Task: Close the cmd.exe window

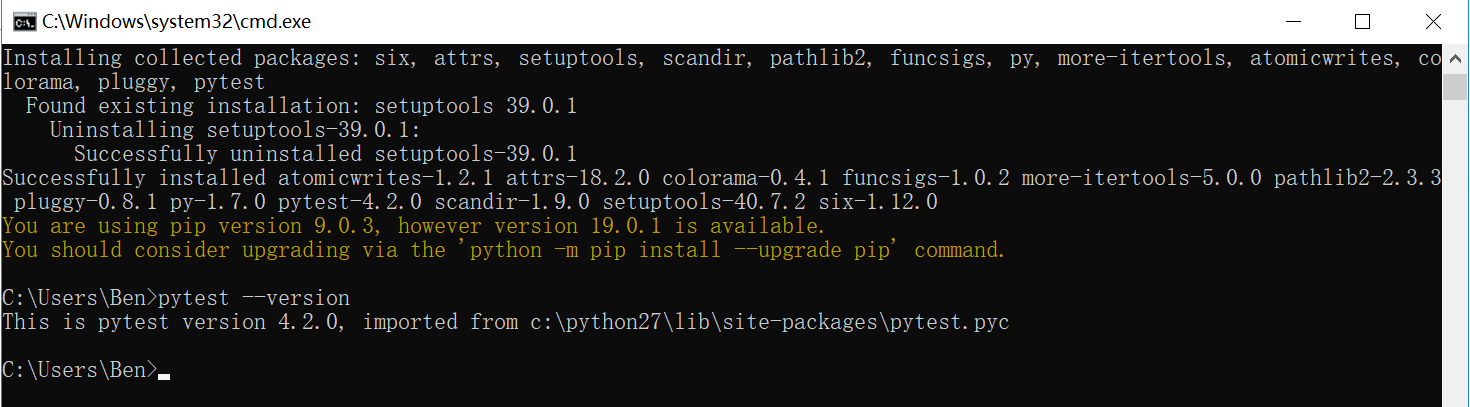Action: click(1432, 21)
